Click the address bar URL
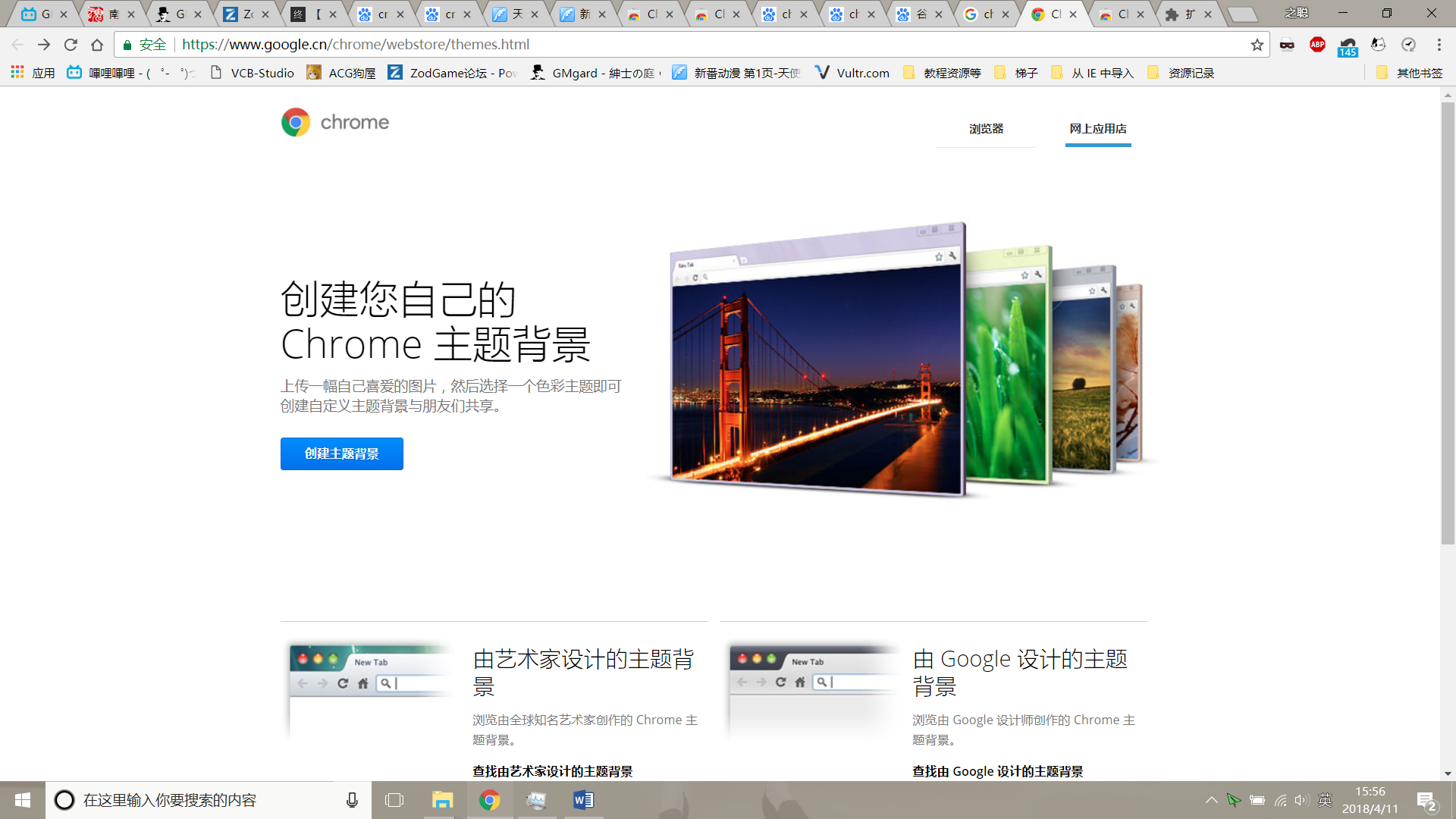 click(356, 45)
